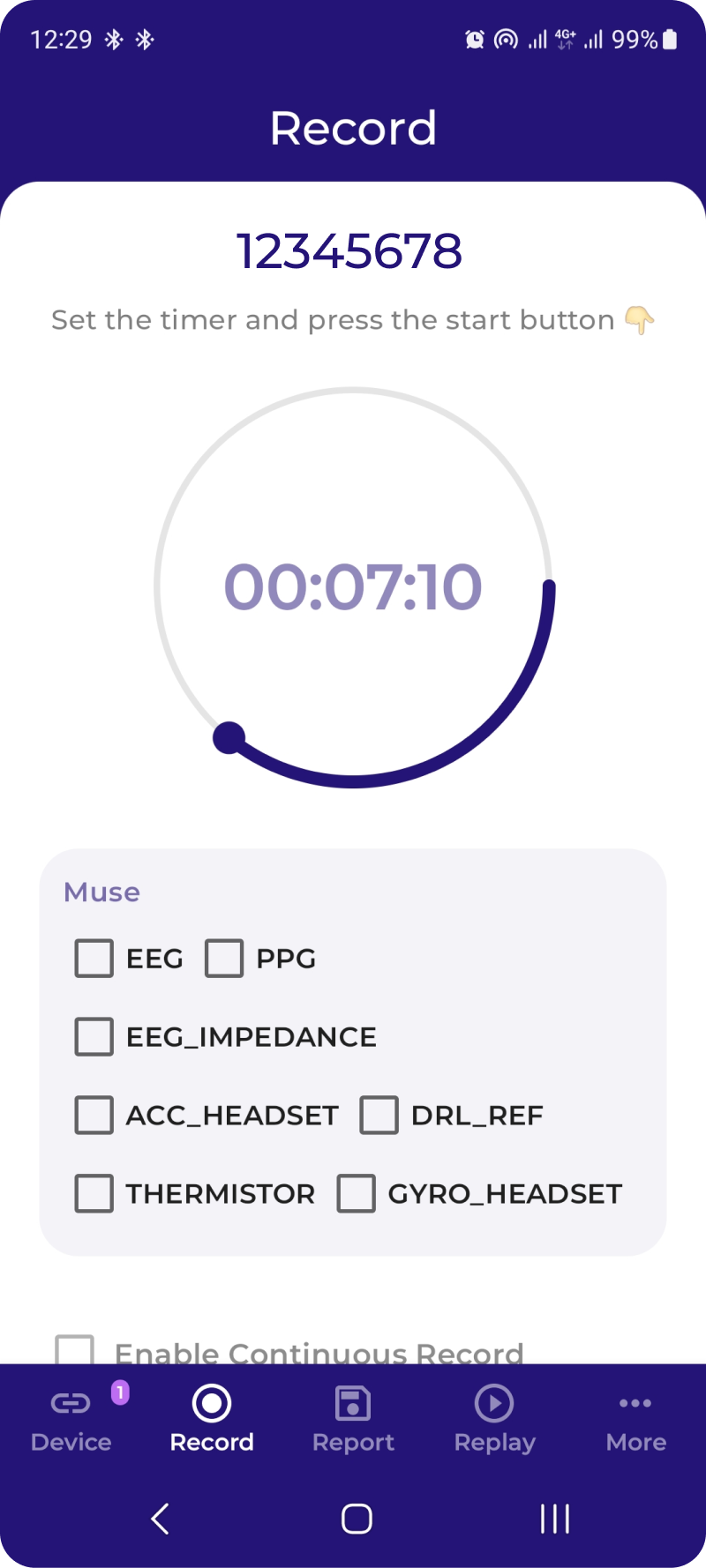Tap the 00:07:10 timer display
This screenshot has width=706, height=1568.
353,587
